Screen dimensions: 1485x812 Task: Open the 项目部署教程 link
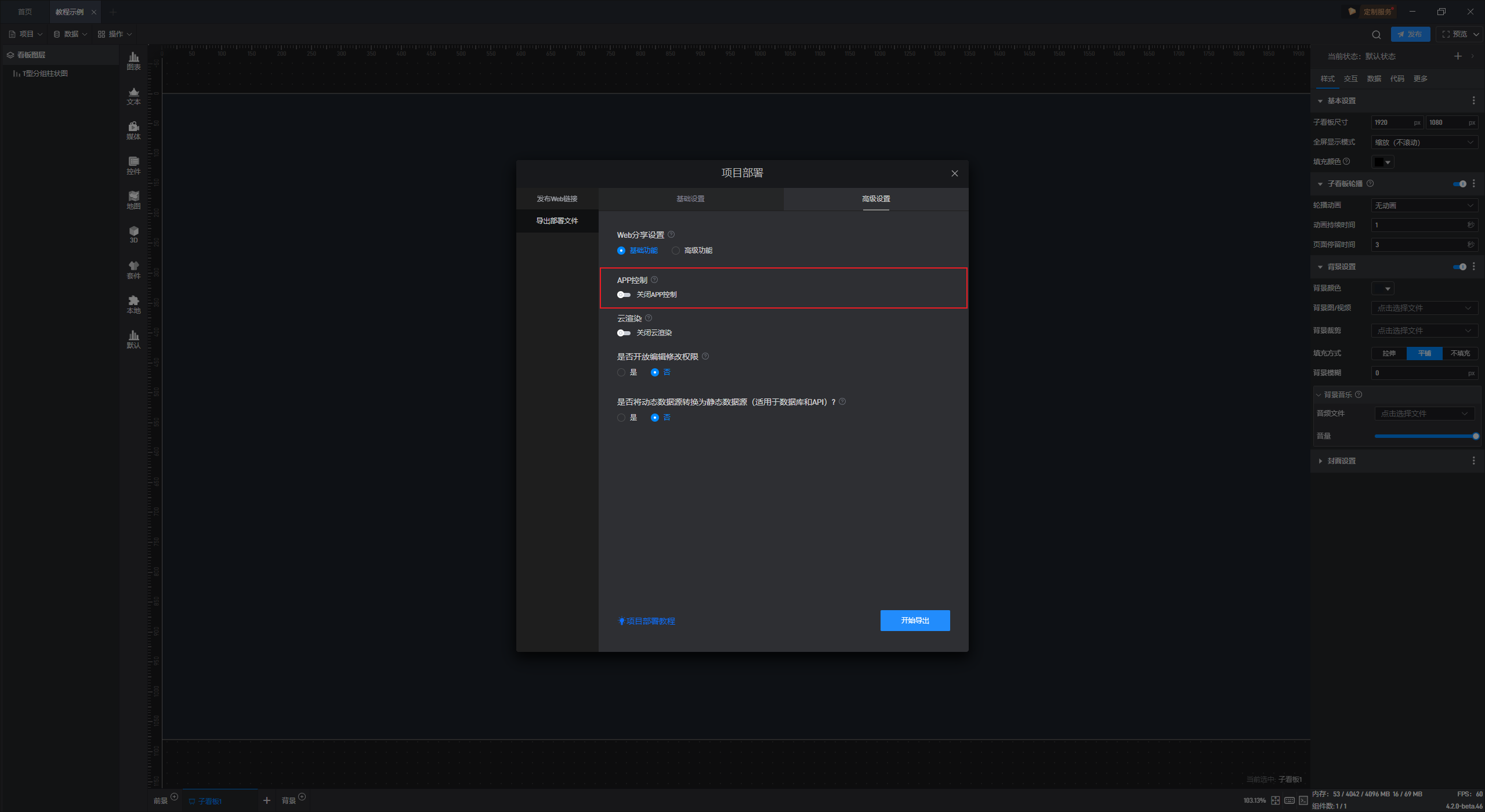tap(650, 621)
